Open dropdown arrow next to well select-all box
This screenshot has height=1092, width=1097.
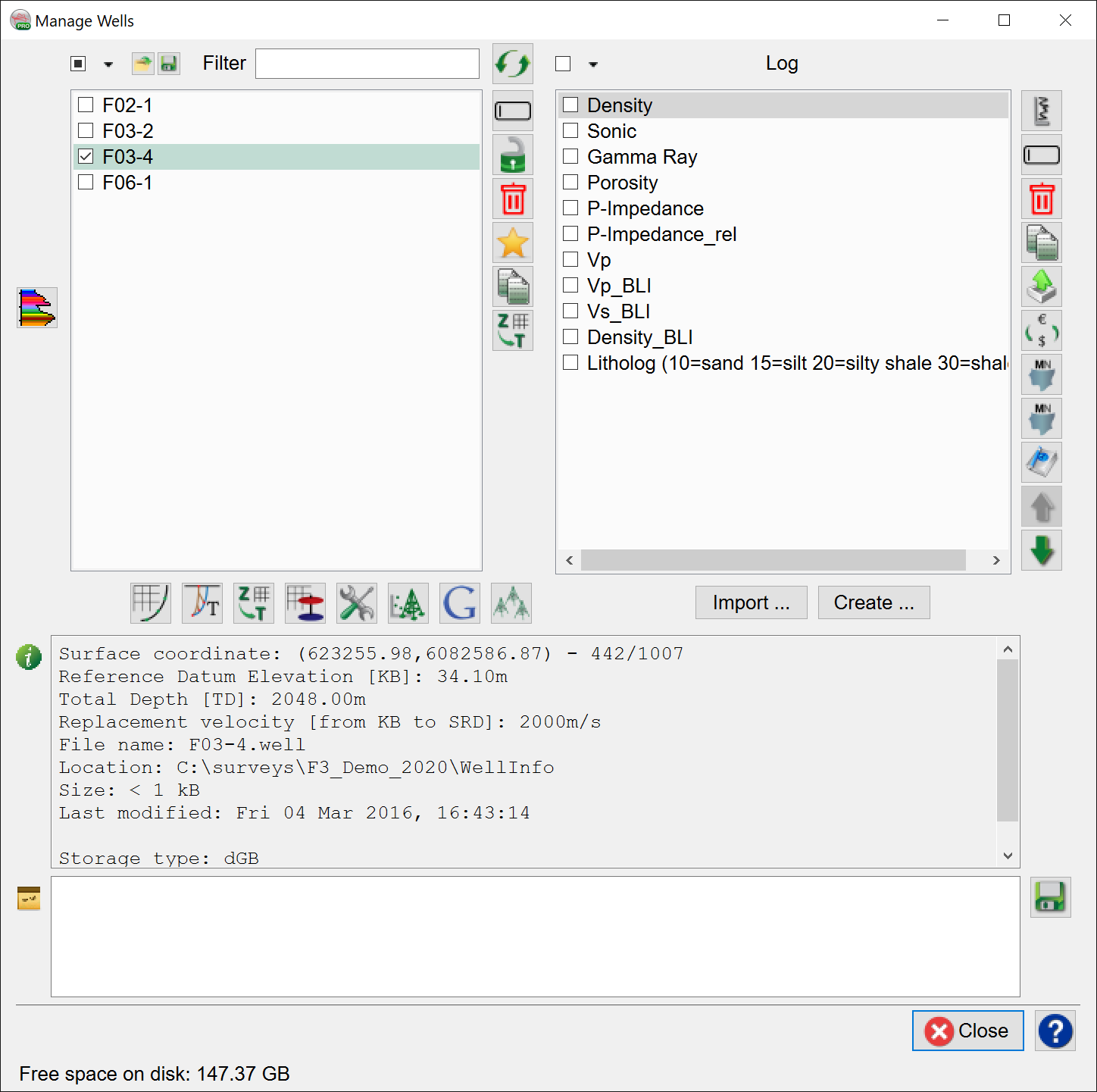pyautogui.click(x=108, y=64)
